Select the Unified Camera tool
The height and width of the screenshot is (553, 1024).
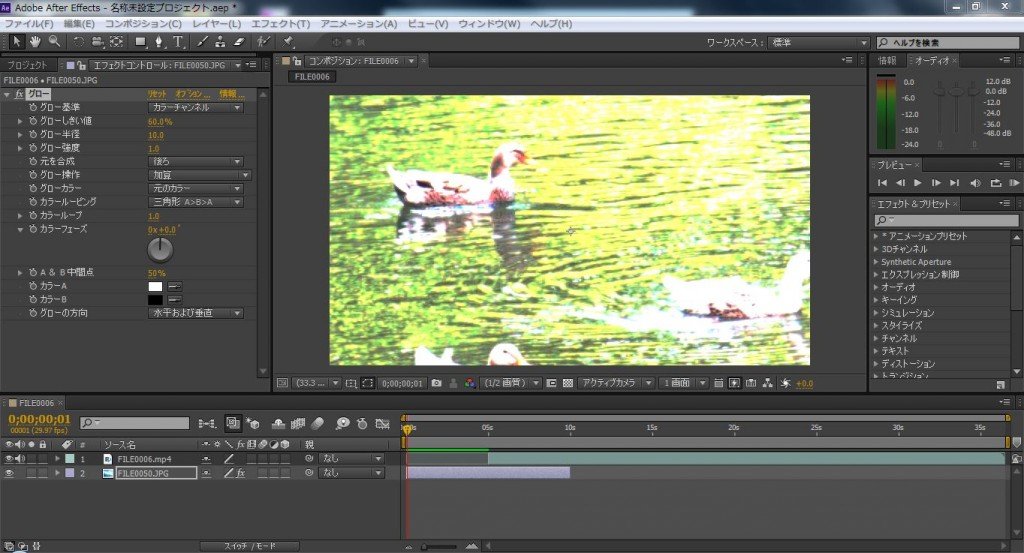97,42
